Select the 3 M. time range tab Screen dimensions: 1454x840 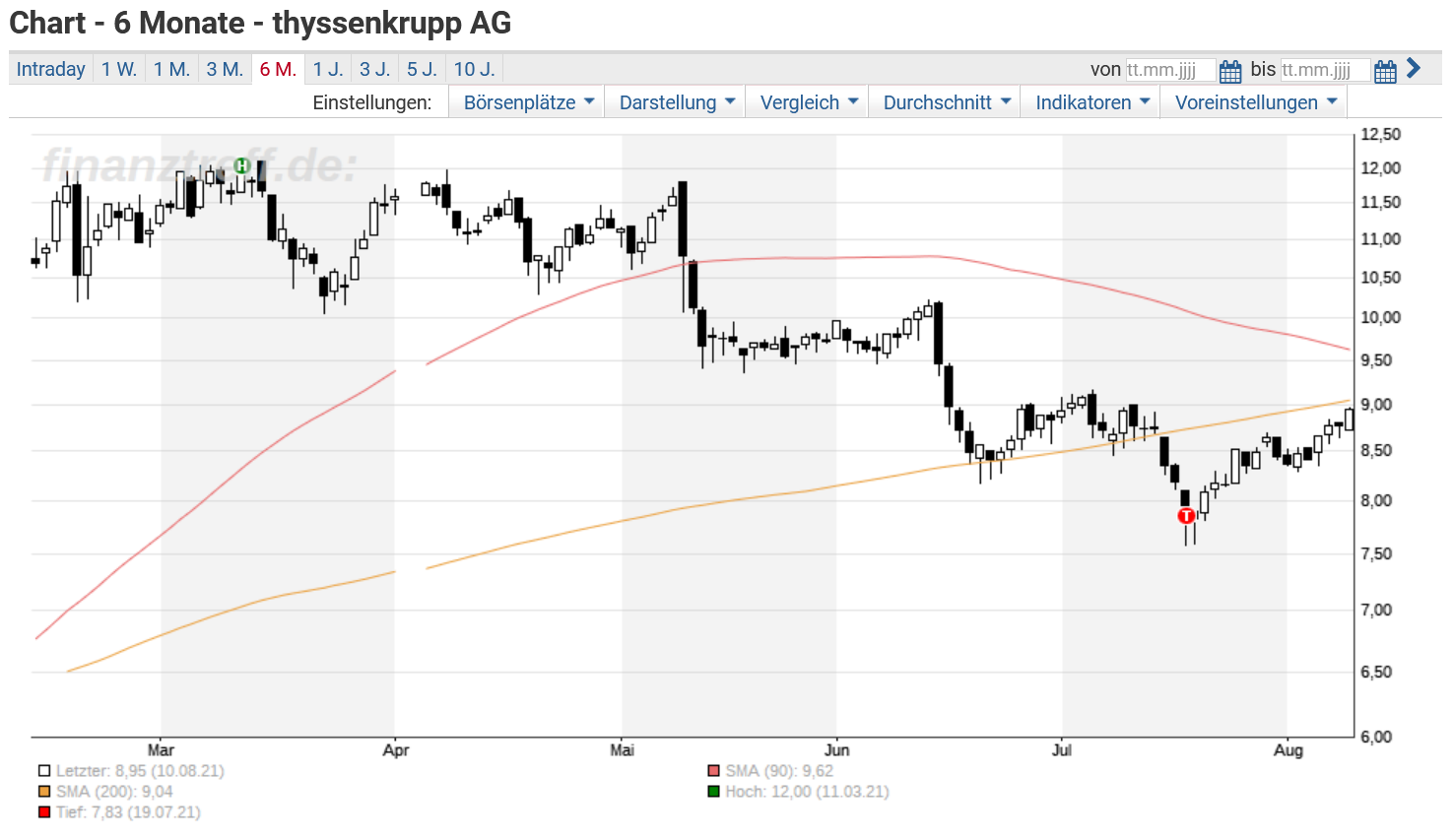pyautogui.click(x=225, y=69)
